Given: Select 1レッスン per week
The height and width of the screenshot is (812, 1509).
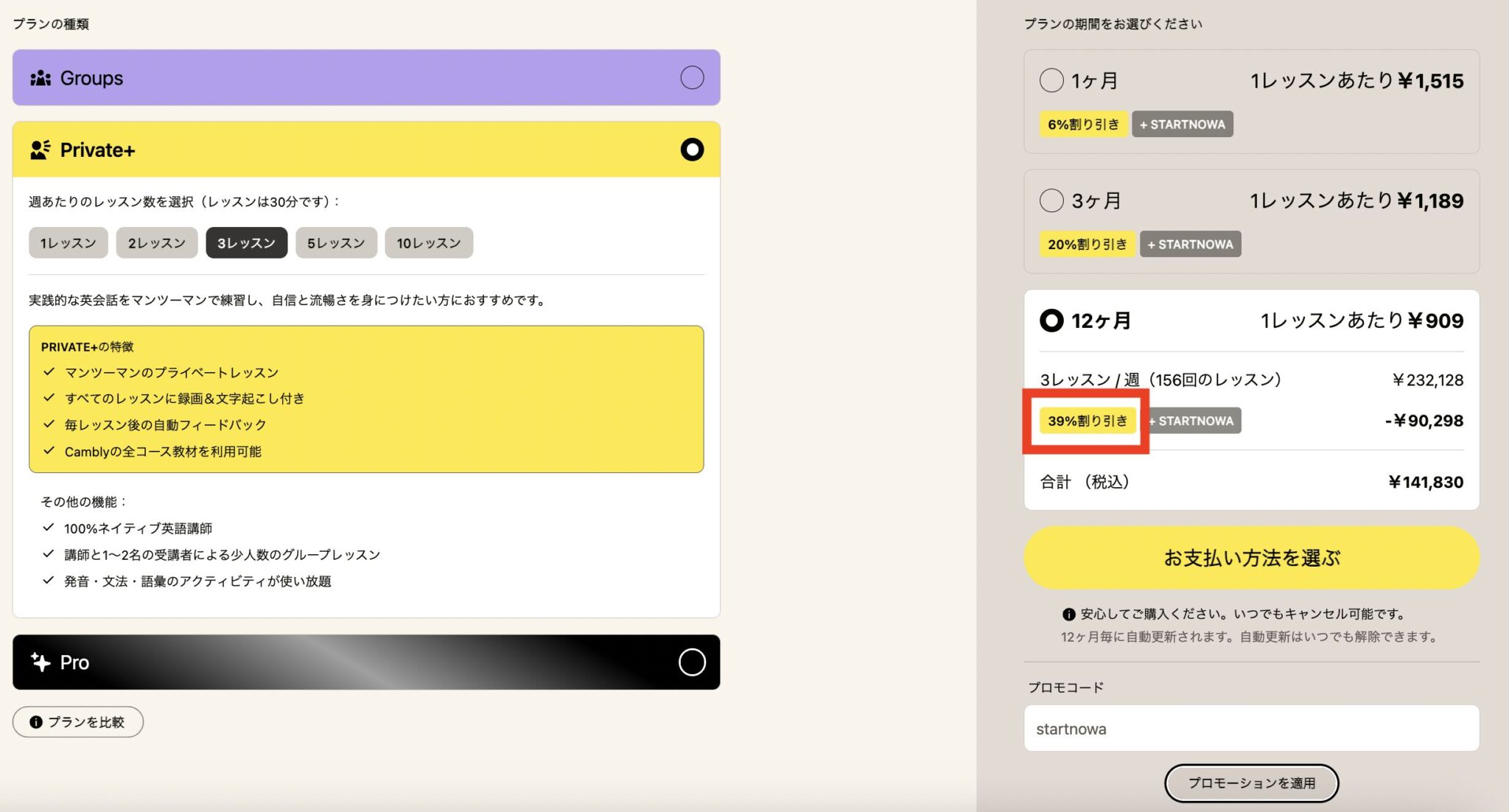Looking at the screenshot, I should pyautogui.click(x=68, y=242).
